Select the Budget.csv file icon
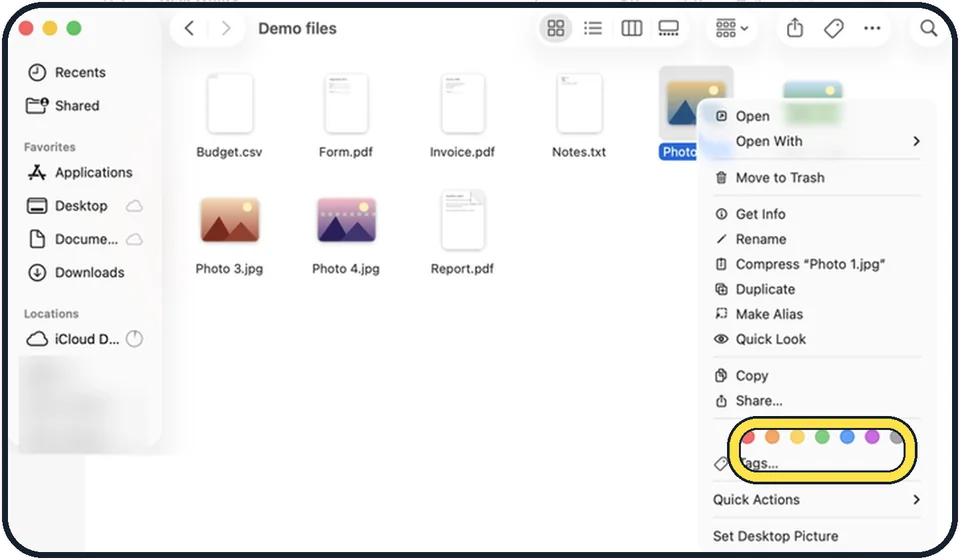Viewport: 960px width, 560px height. click(230, 103)
